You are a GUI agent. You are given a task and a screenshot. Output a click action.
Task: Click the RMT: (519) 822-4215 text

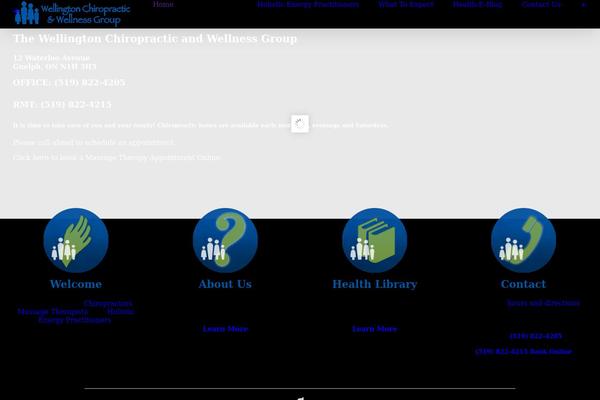(x=62, y=105)
